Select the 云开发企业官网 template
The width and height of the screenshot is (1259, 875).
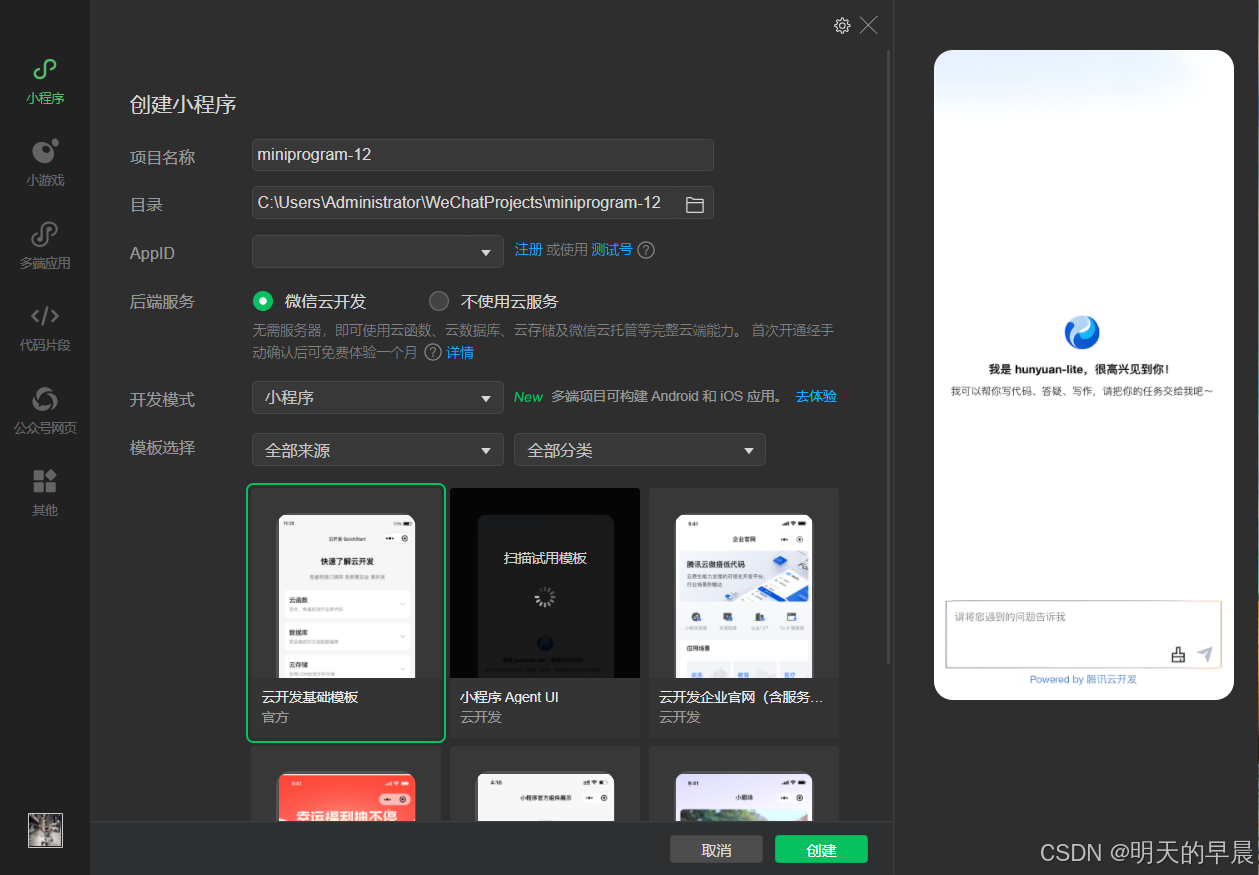pyautogui.click(x=744, y=613)
